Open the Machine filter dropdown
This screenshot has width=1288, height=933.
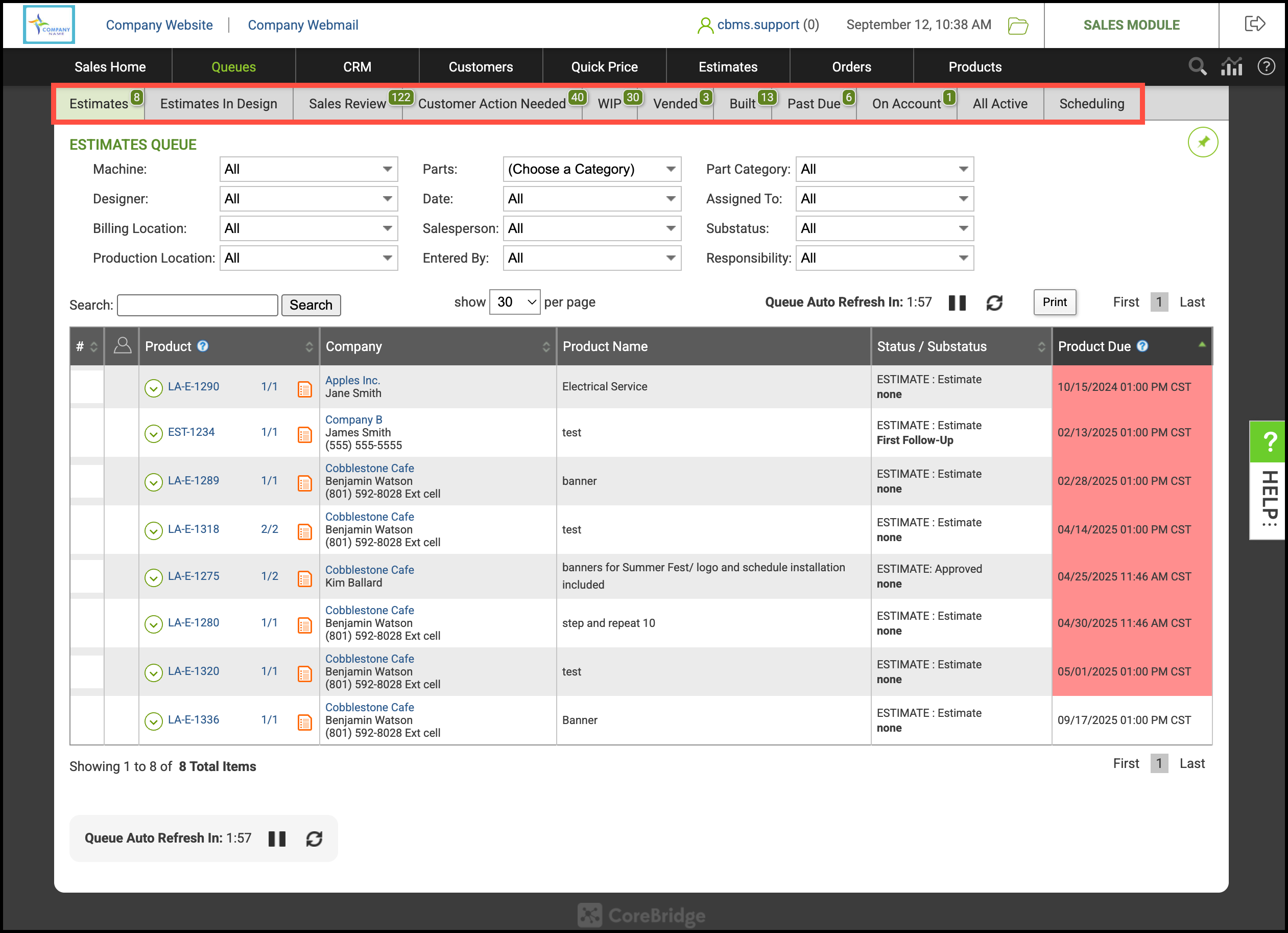coord(308,169)
